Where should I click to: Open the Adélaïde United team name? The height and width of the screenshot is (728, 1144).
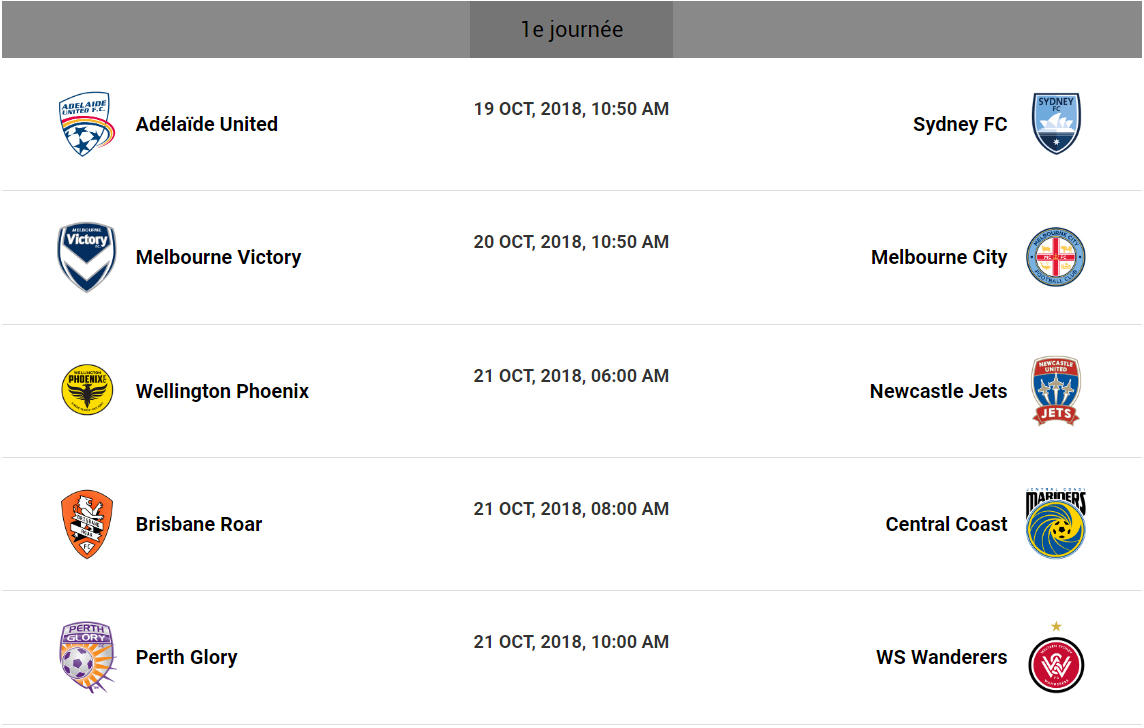click(207, 124)
